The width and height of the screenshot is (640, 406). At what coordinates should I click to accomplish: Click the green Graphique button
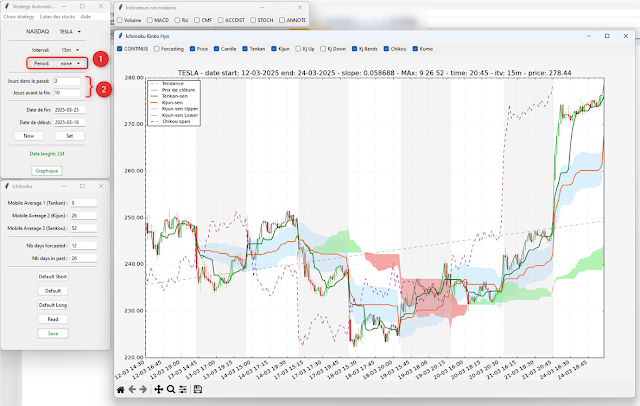[x=45, y=171]
